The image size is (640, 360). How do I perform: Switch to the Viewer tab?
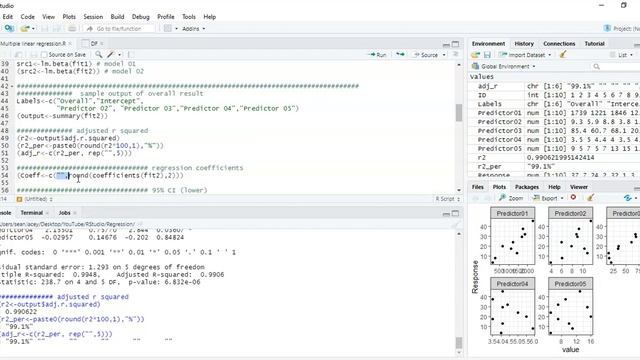click(x=579, y=187)
